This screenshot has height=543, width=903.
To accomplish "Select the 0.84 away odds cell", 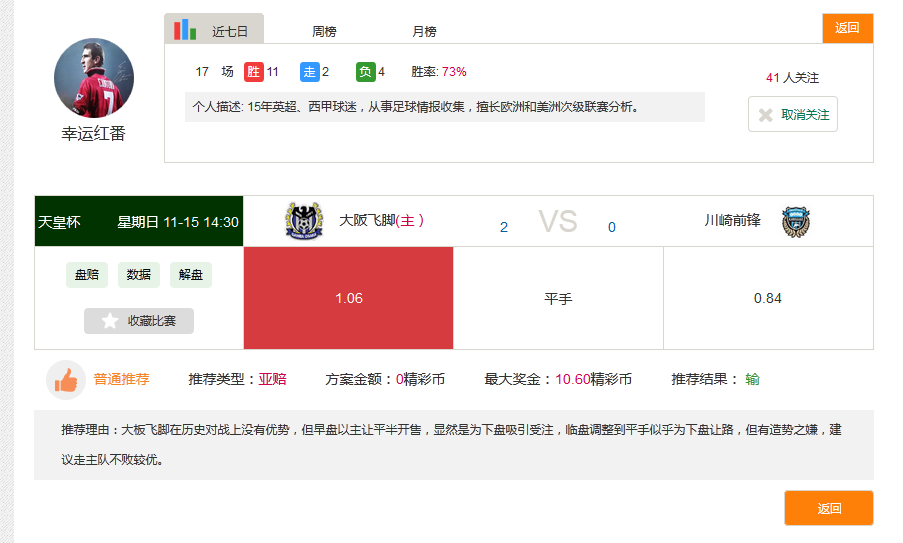I will [x=767, y=298].
